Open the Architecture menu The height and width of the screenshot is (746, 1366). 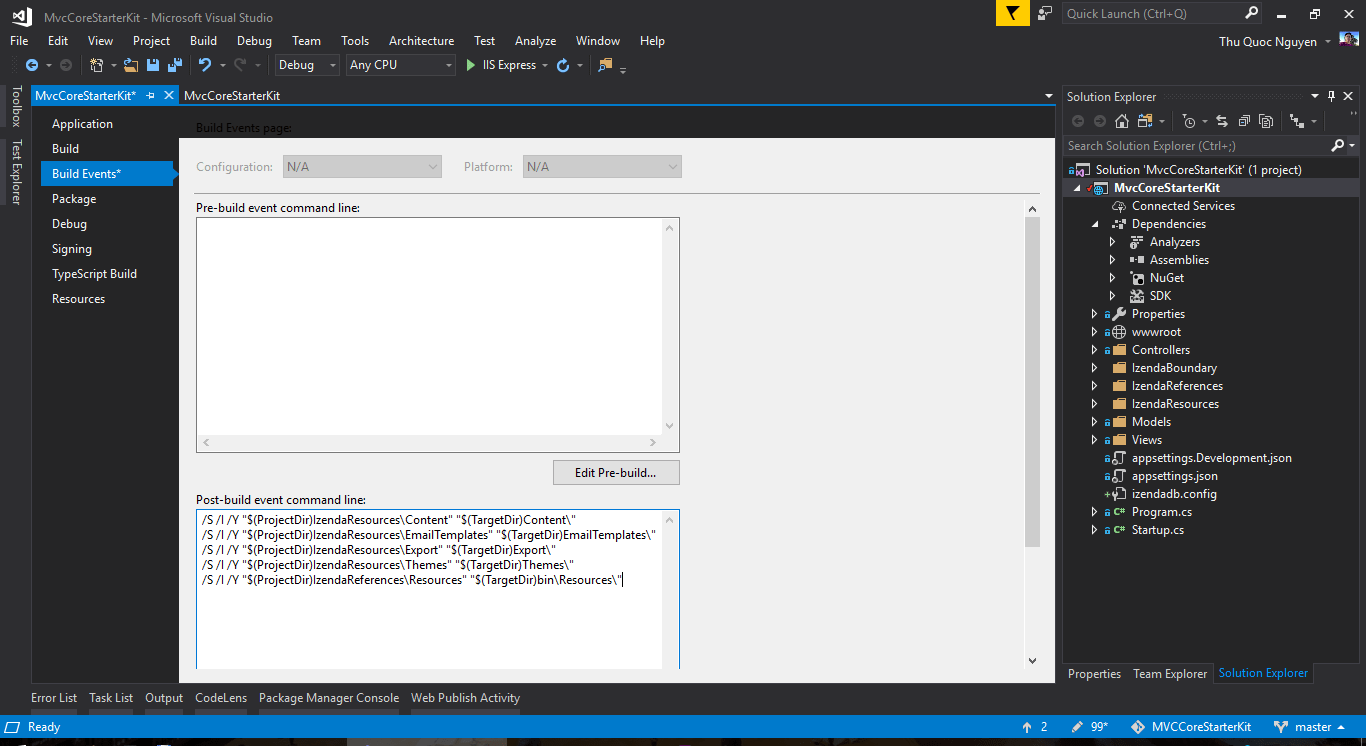pos(421,41)
